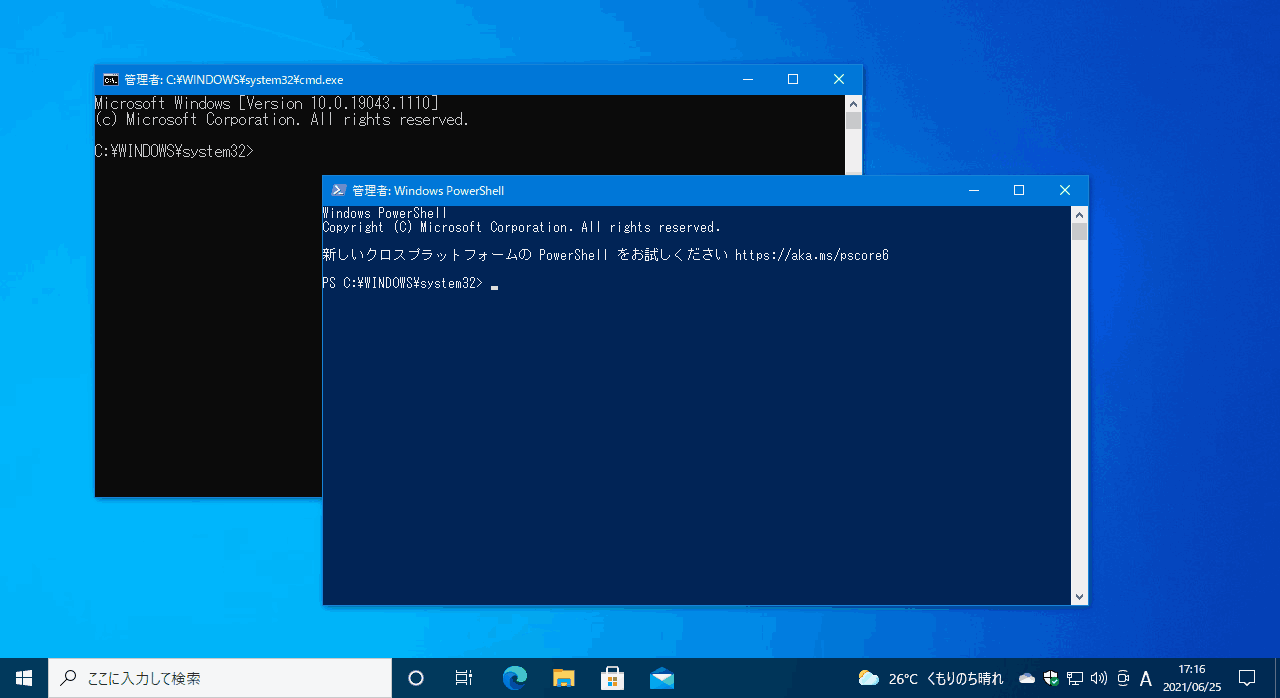
Task: Click the https://aka.ms/pscore6 URL text
Action: pyautogui.click(x=812, y=255)
